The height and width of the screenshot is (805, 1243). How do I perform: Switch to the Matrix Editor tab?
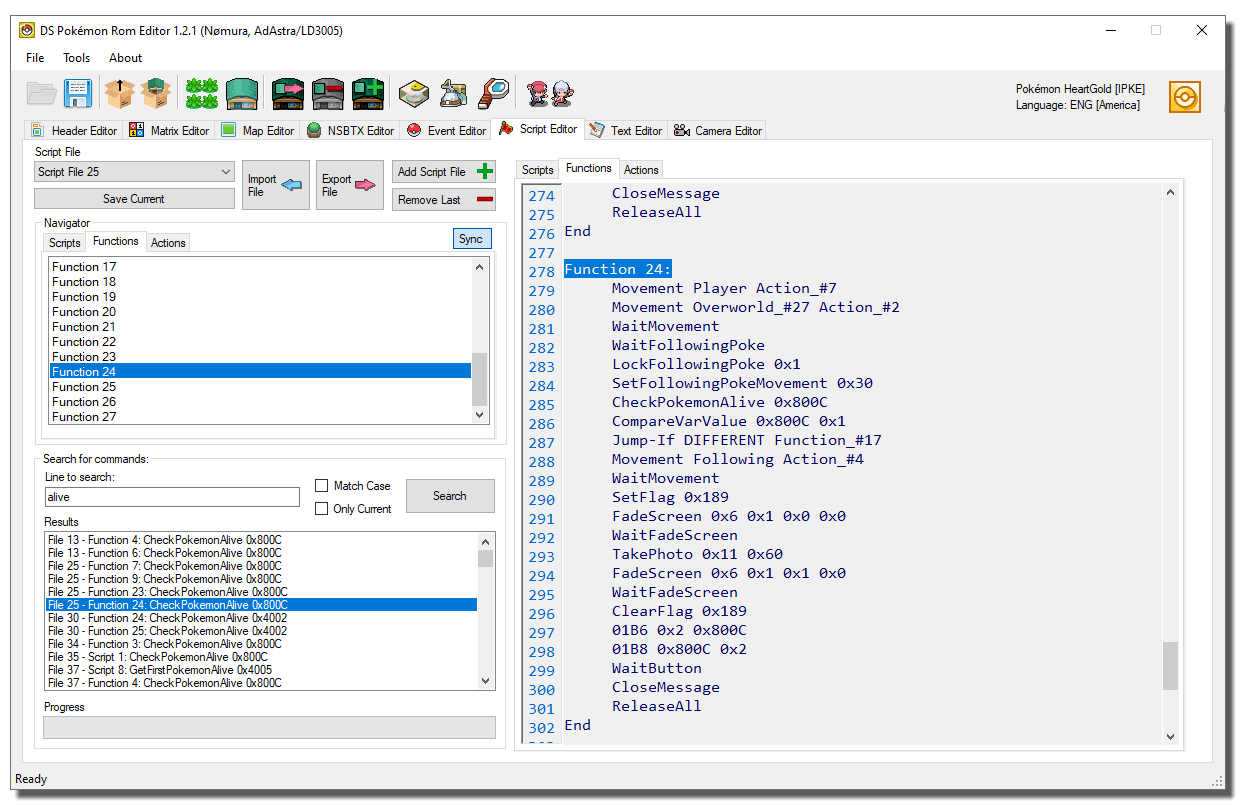170,131
